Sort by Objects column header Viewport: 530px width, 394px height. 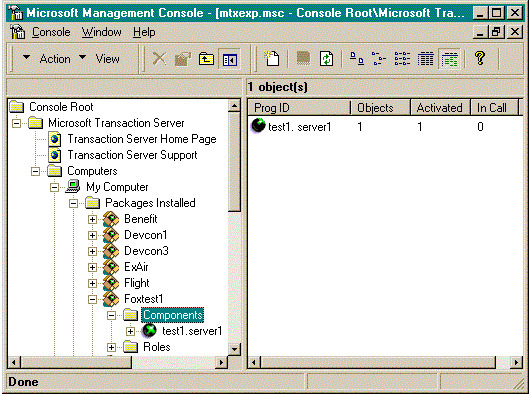[x=380, y=108]
